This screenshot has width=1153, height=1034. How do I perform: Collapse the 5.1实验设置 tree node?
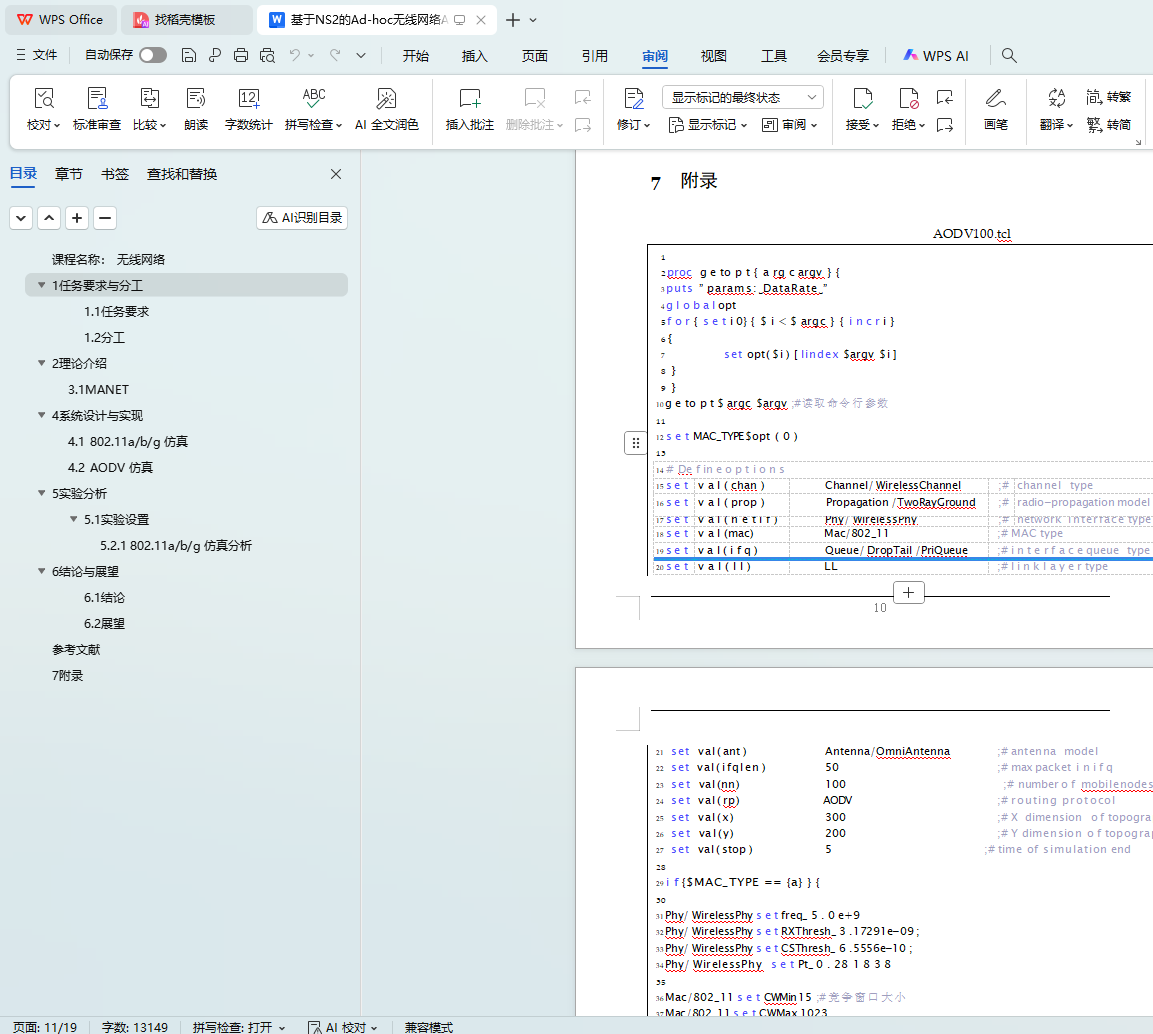tap(73, 520)
